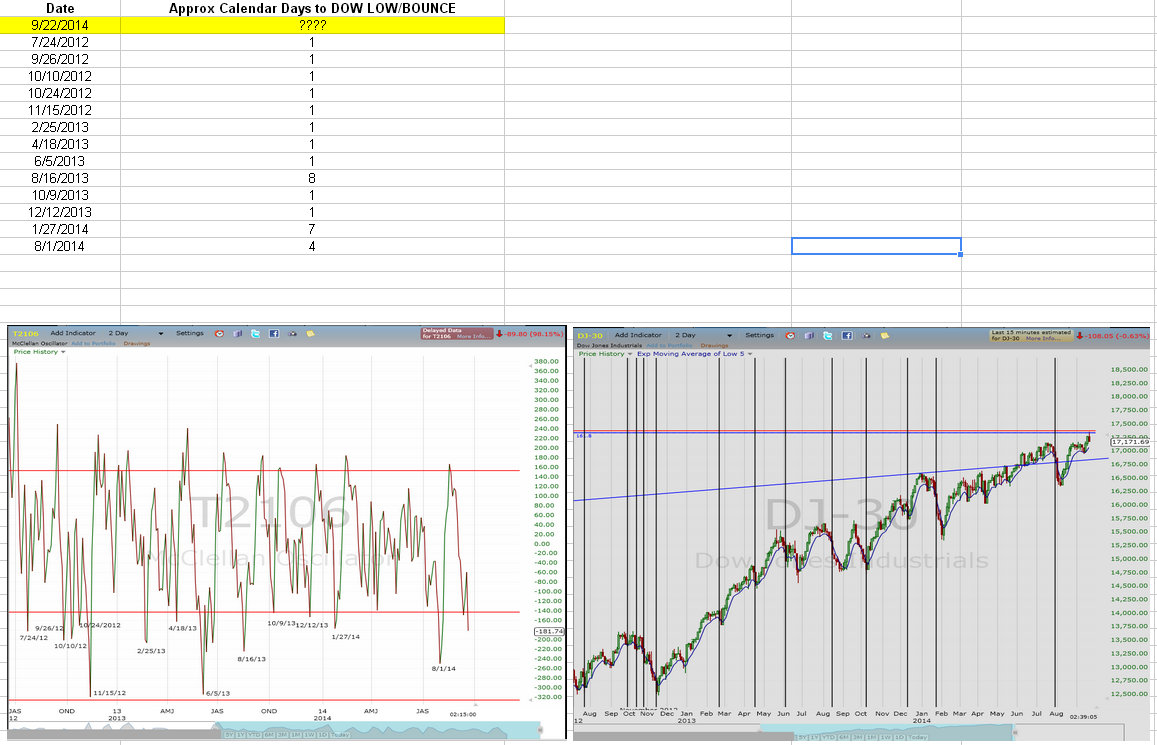Select the 4/18/2013 date cell
The image size is (1157, 745).
coord(60,144)
